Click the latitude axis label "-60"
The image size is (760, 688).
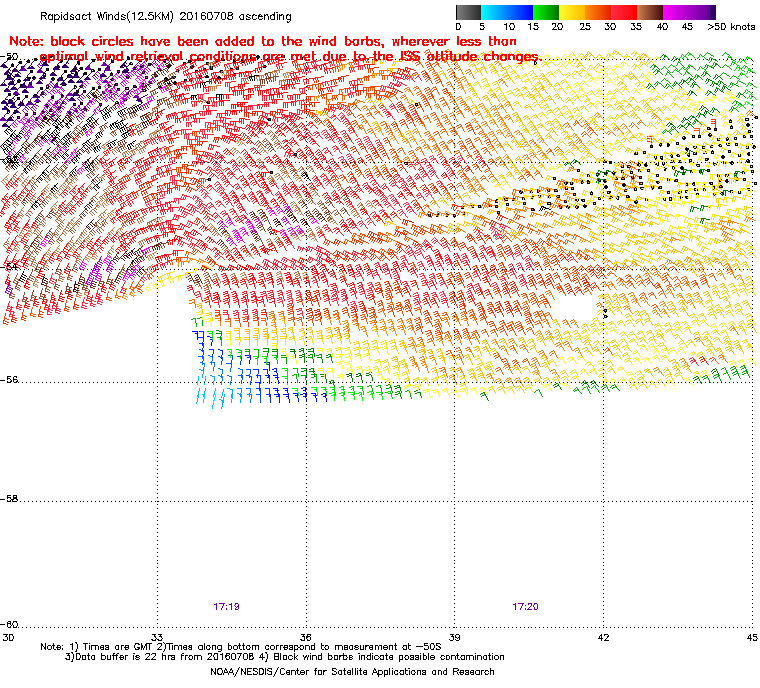pyautogui.click(x=9, y=624)
